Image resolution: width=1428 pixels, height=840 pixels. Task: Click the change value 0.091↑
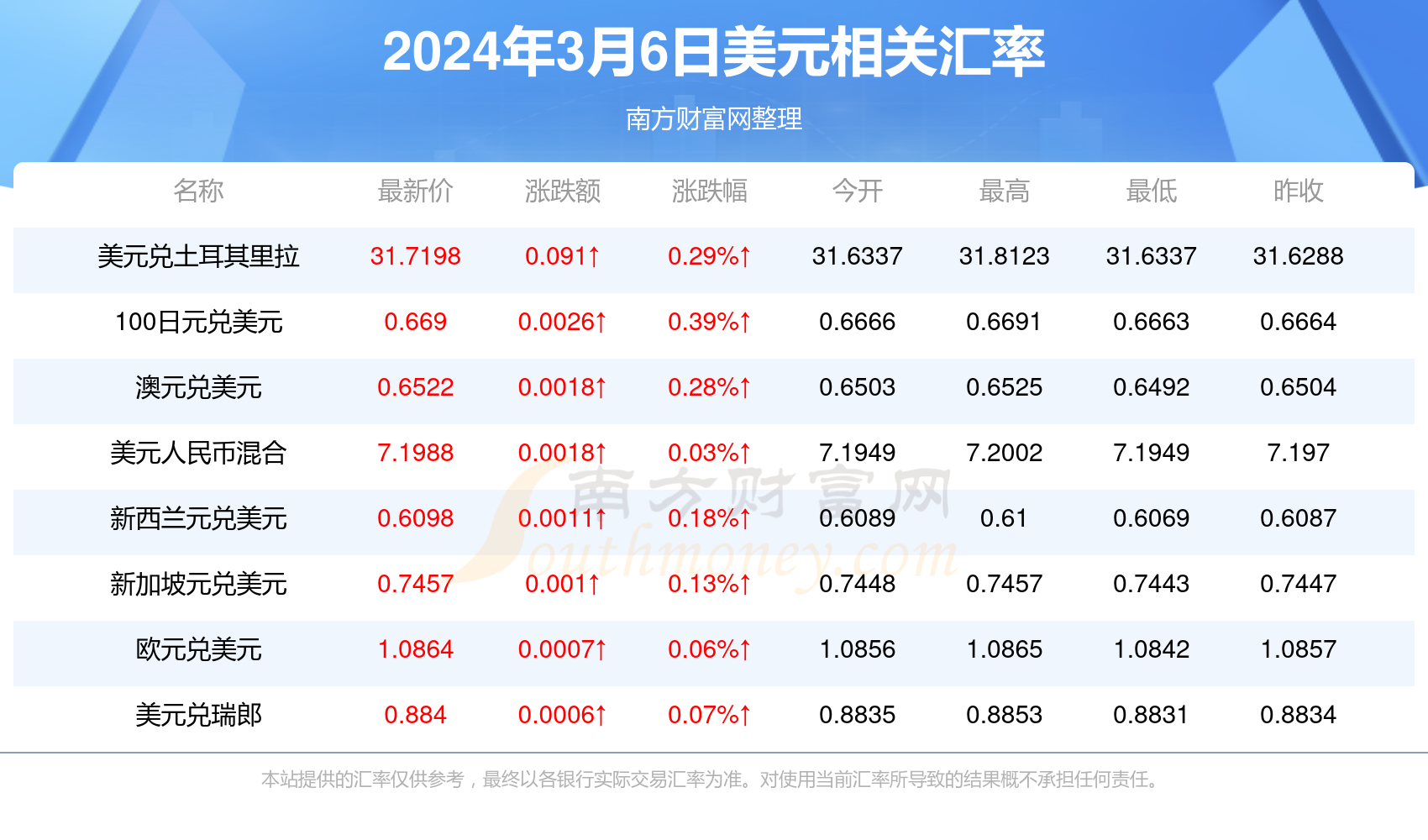(563, 256)
